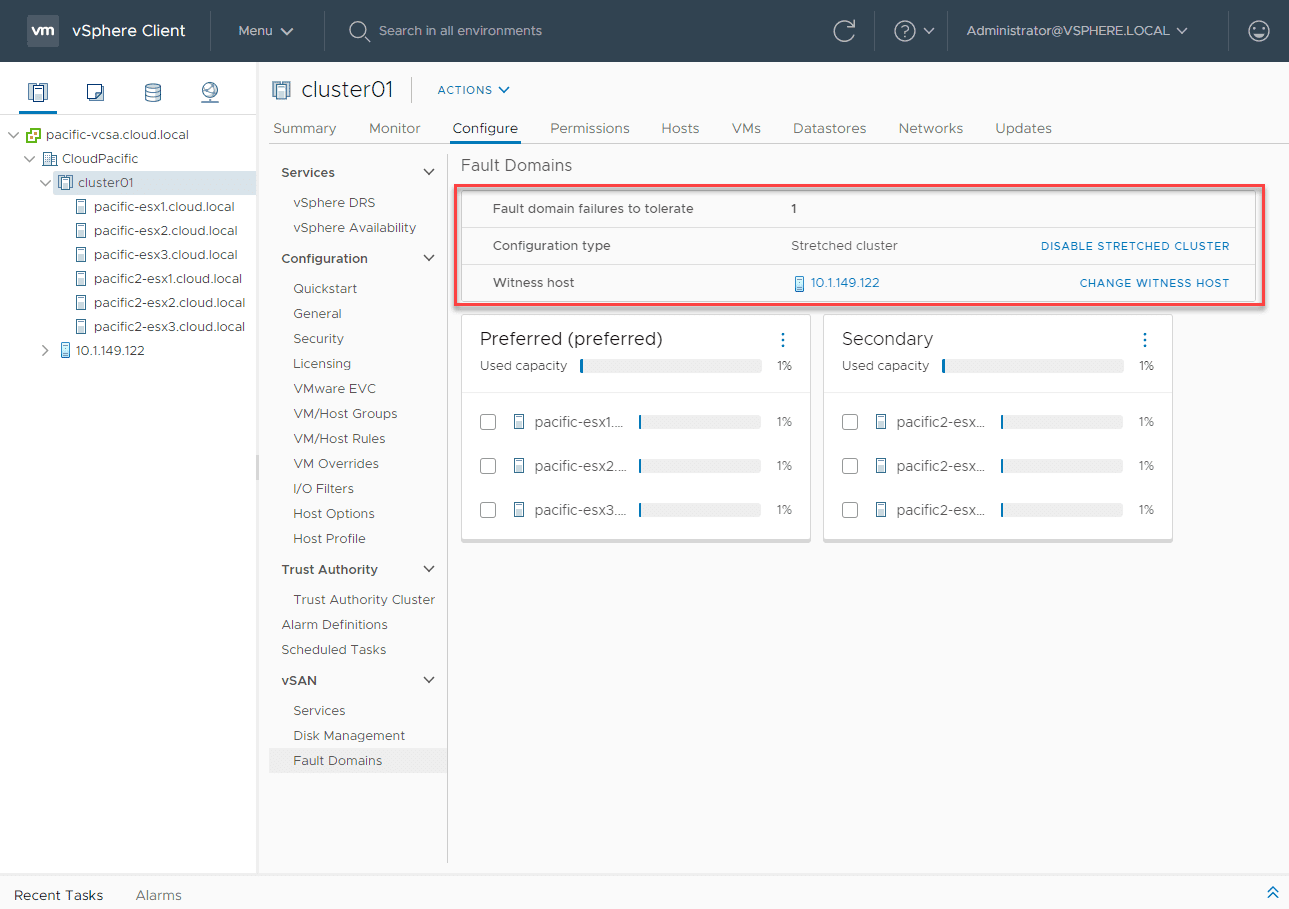Collapse the Services section

point(429,171)
